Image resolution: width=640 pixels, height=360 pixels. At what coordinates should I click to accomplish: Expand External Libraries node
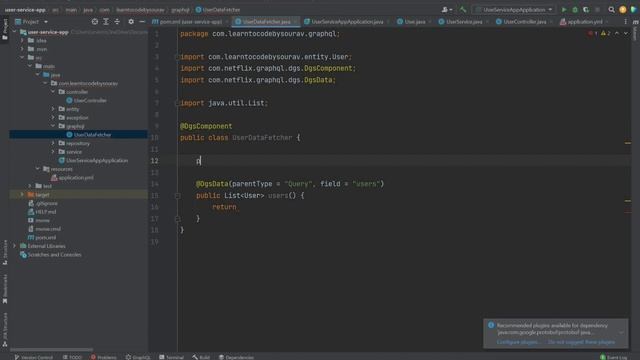click(x=15, y=246)
